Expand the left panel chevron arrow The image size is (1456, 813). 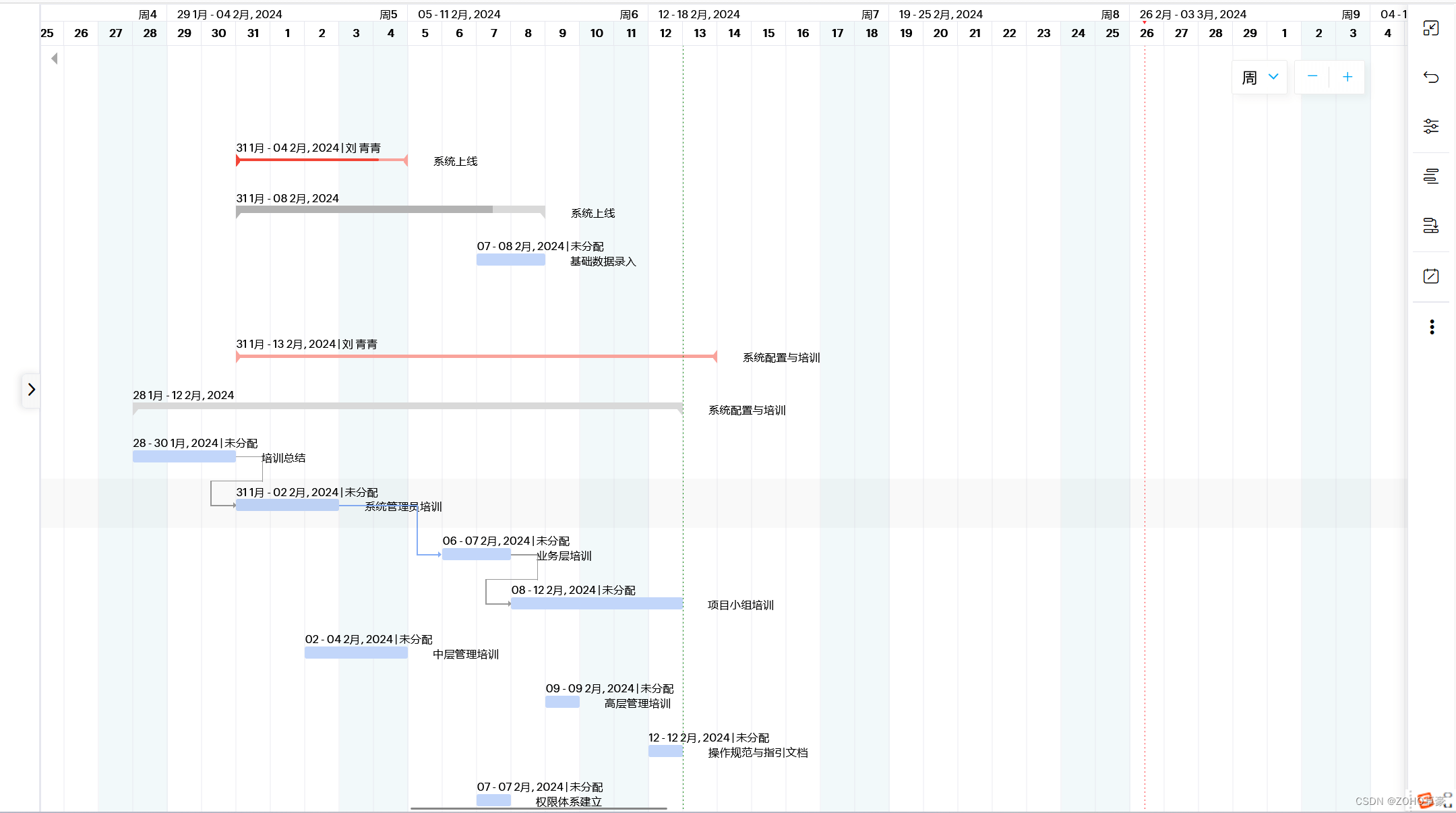click(31, 390)
